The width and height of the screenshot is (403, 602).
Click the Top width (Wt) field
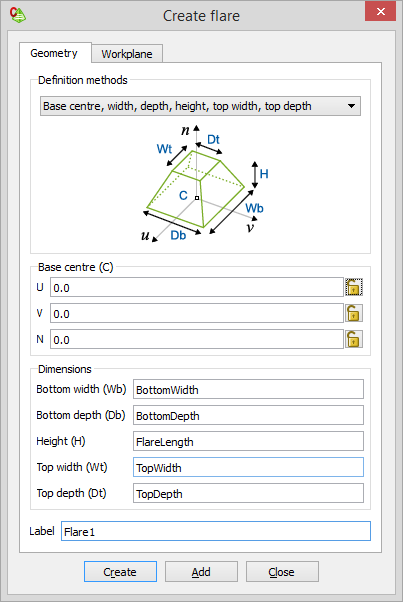(248, 467)
